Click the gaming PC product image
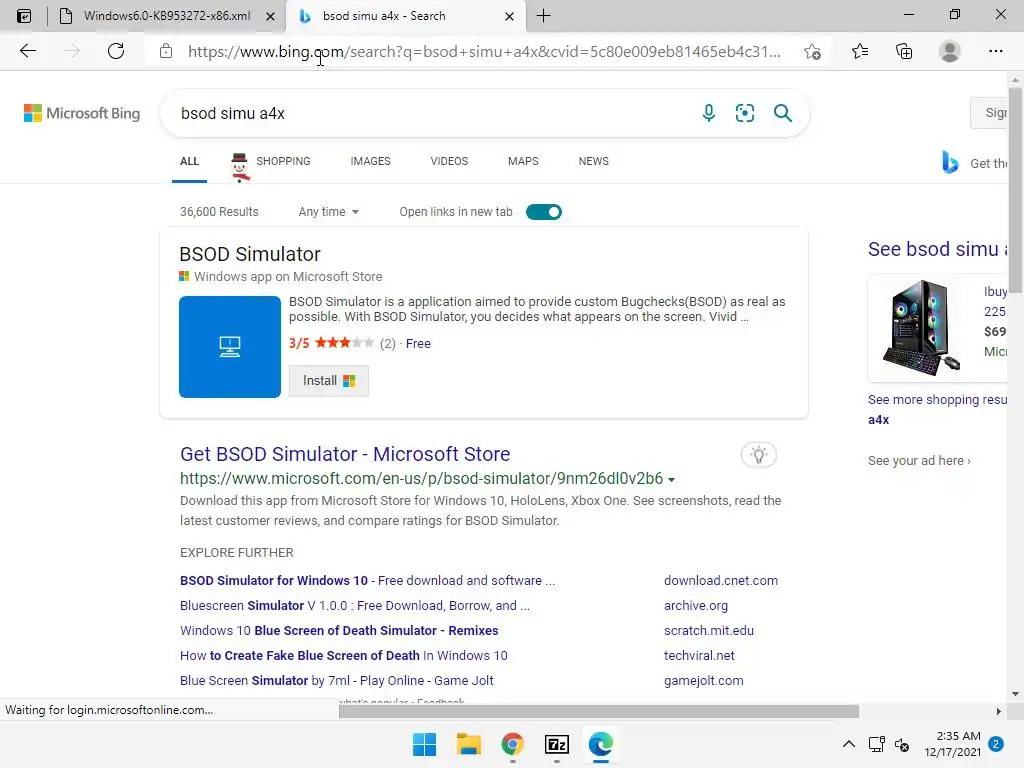Screen dimensions: 1024x768 click(x=921, y=327)
